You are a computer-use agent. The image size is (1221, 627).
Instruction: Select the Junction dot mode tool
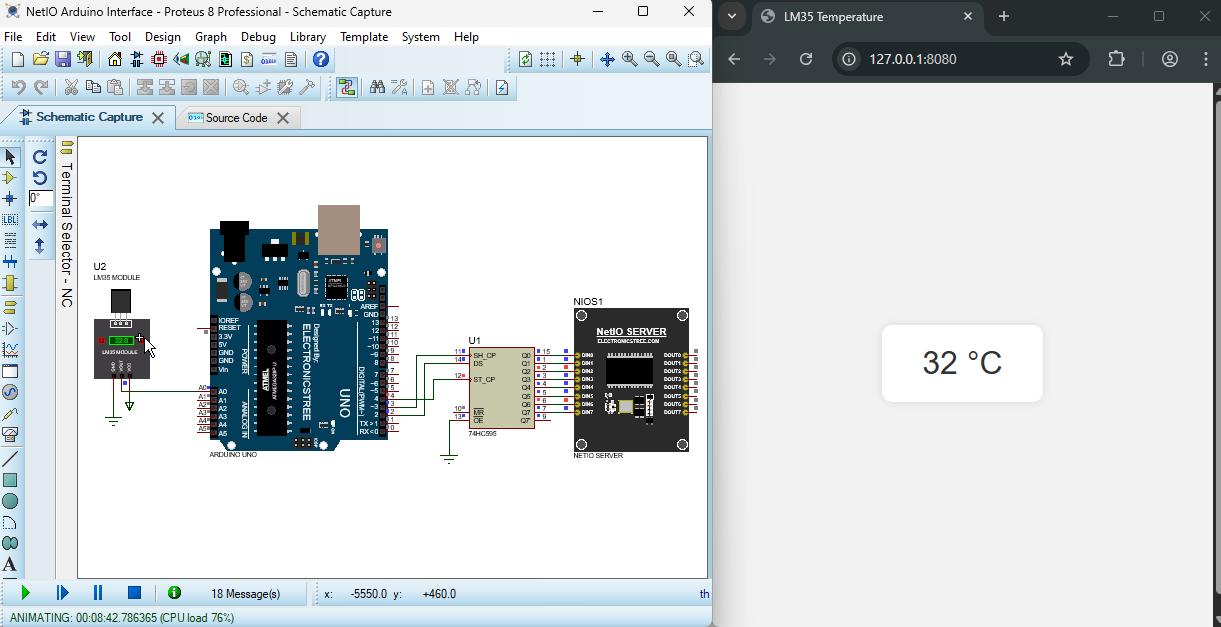tap(10, 199)
